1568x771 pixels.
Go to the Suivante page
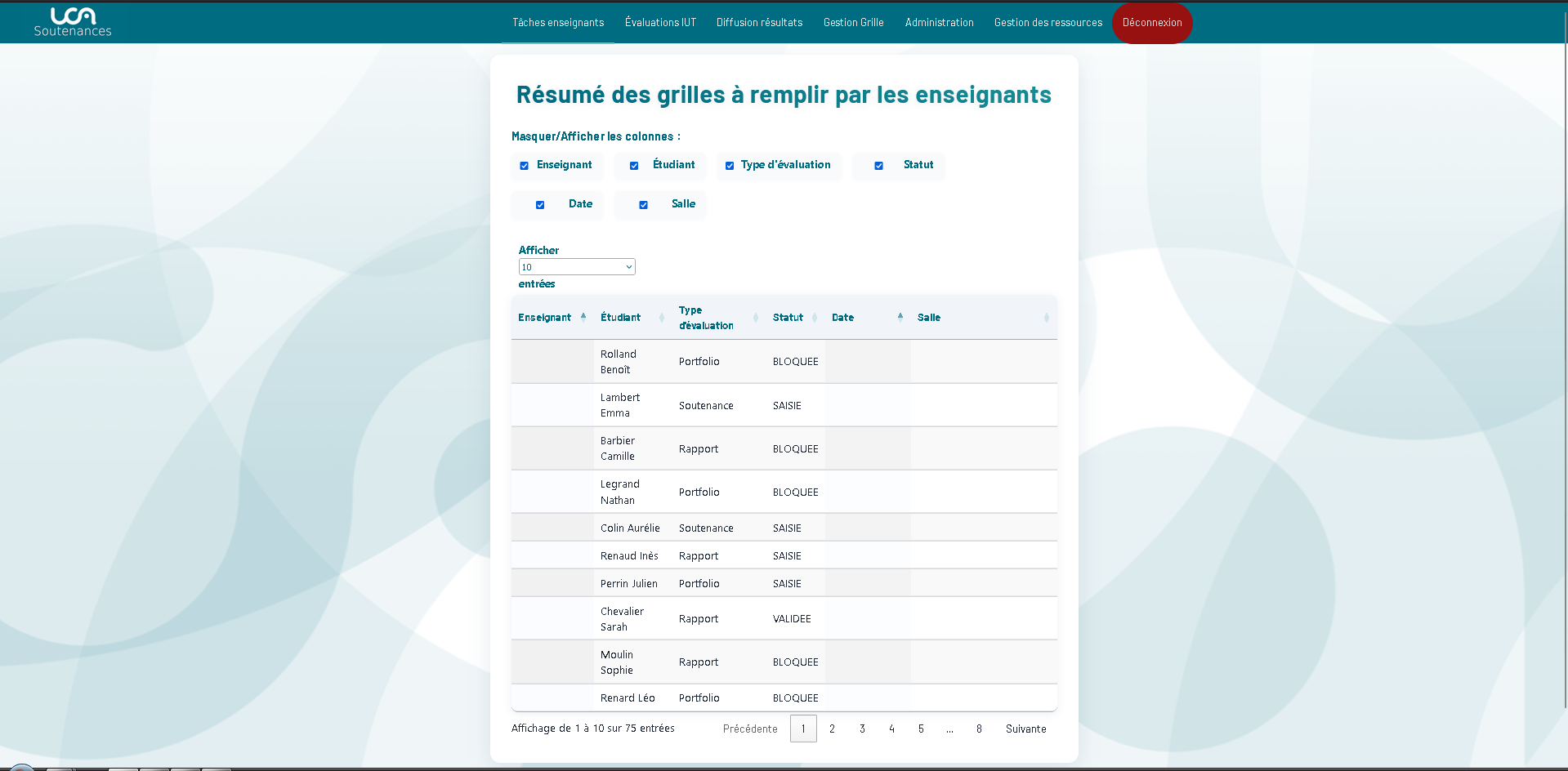coord(1025,729)
